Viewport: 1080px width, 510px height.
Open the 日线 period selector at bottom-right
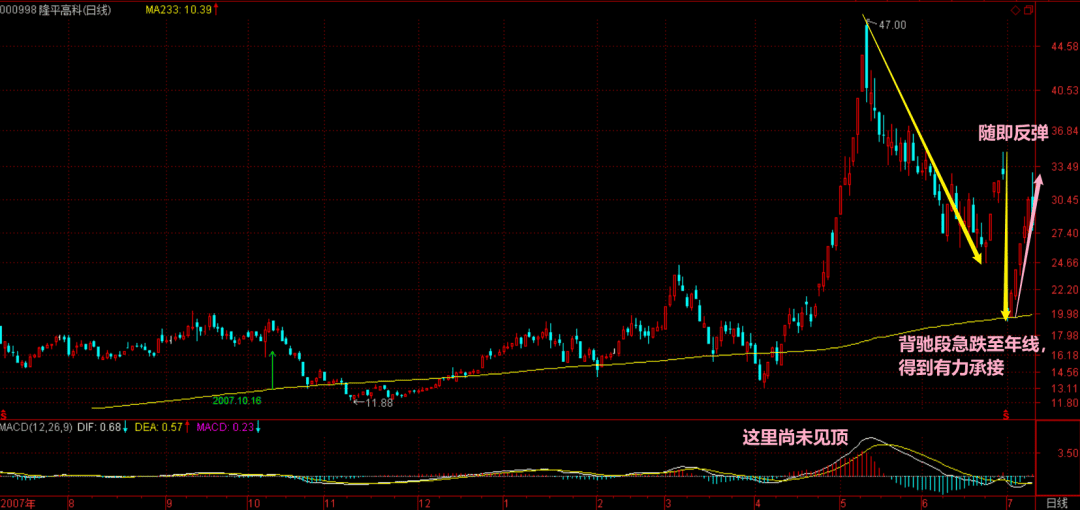coord(1057,500)
